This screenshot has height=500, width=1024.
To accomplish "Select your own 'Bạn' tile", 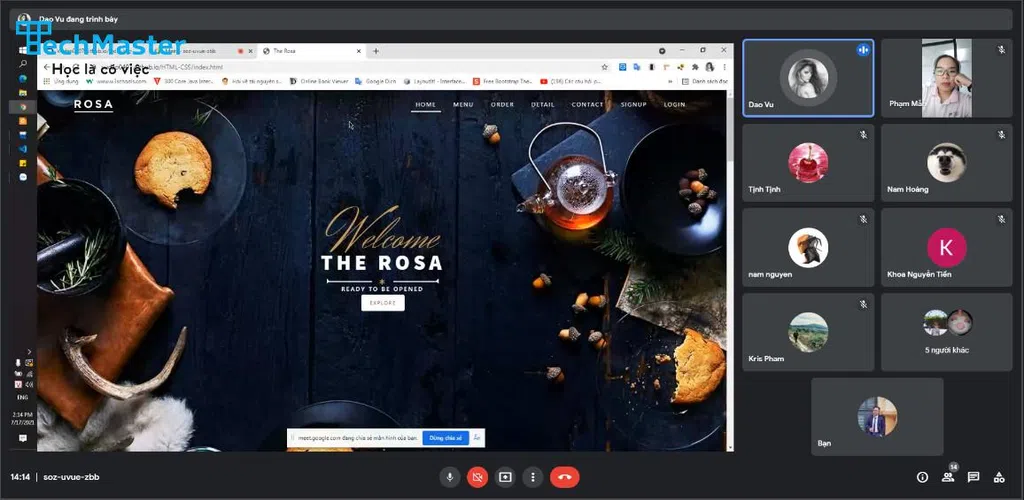I will 877,416.
